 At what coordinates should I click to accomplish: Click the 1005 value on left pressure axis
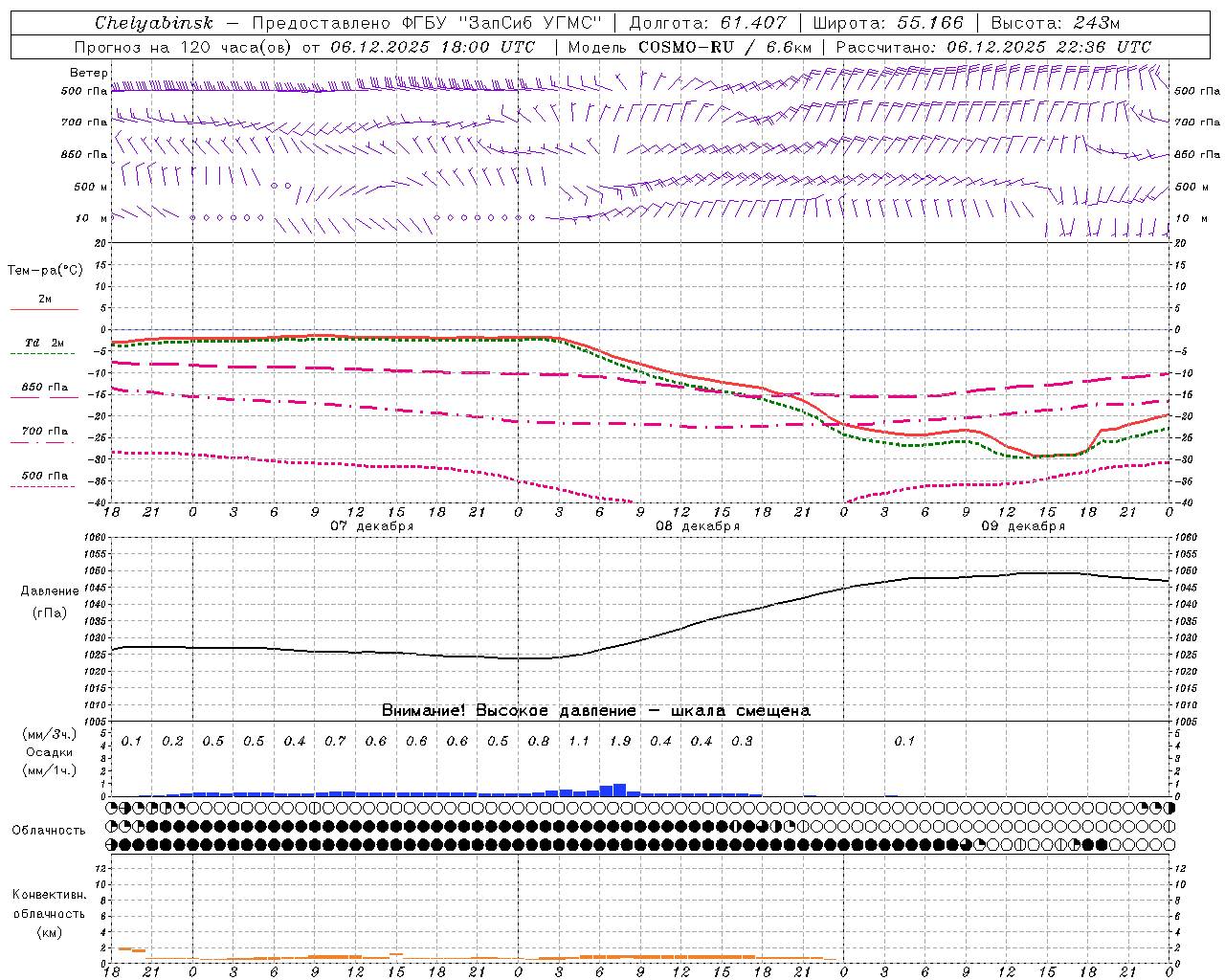click(96, 721)
